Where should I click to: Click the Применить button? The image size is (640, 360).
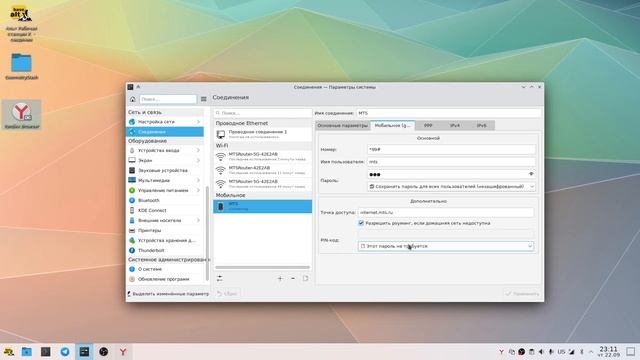tap(522, 293)
